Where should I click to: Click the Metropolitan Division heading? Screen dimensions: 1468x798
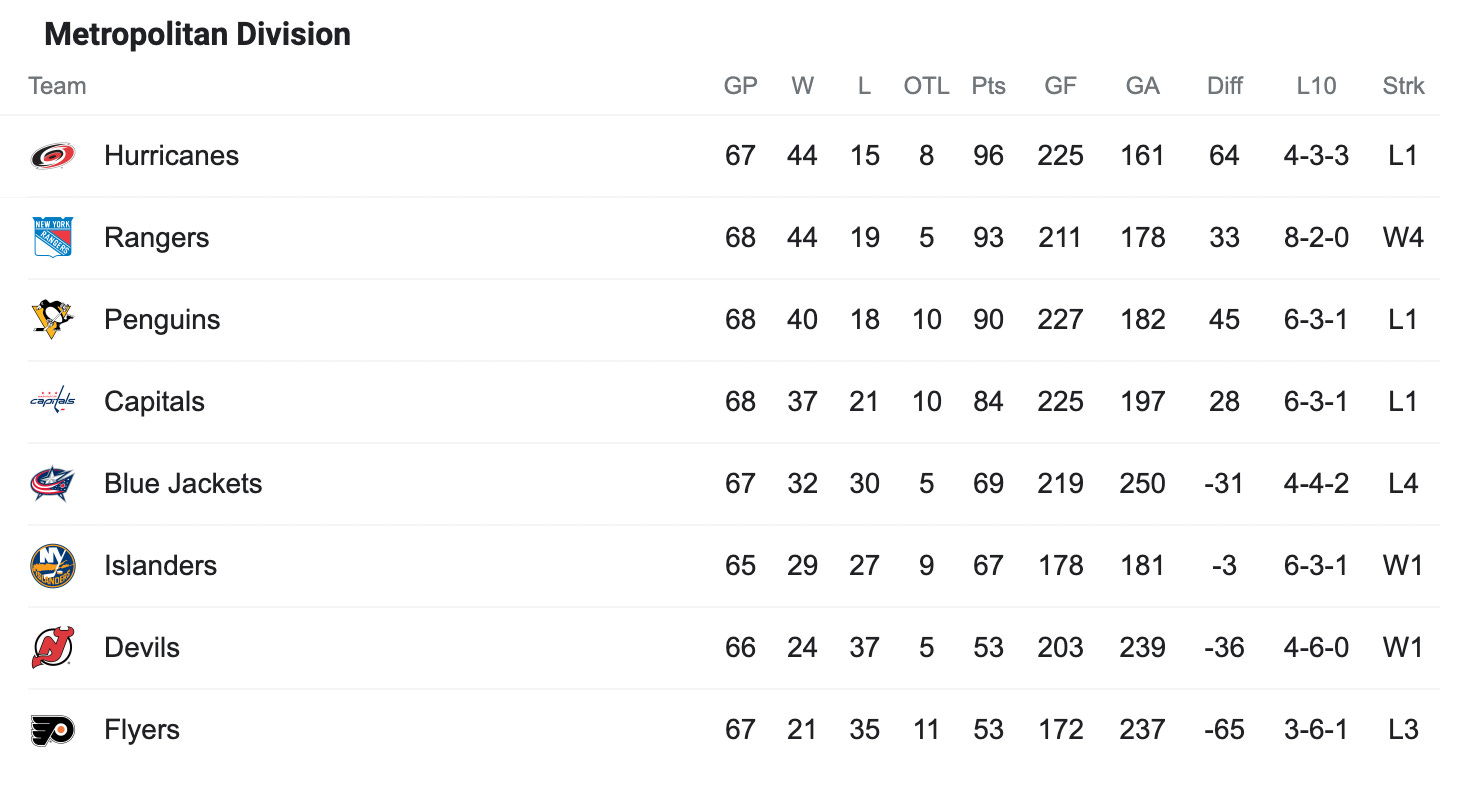(x=198, y=35)
